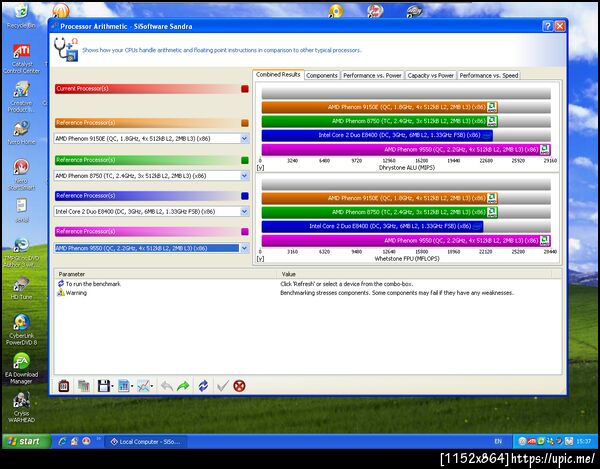The width and height of the screenshot is (600, 469).
Task: Click the blue Refresh arrows icon
Action: pyautogui.click(x=203, y=386)
